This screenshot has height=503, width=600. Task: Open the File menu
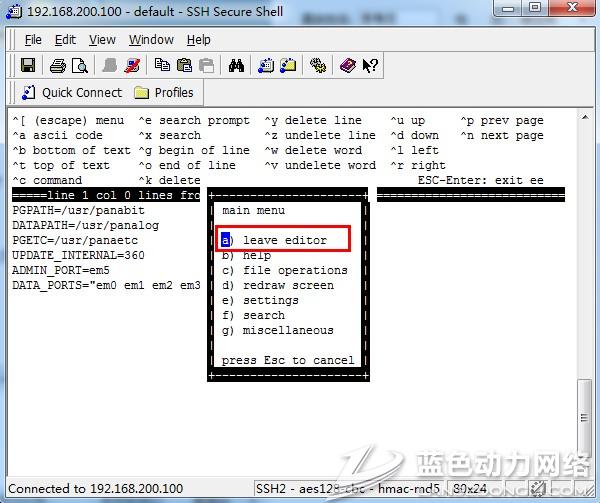pos(33,40)
